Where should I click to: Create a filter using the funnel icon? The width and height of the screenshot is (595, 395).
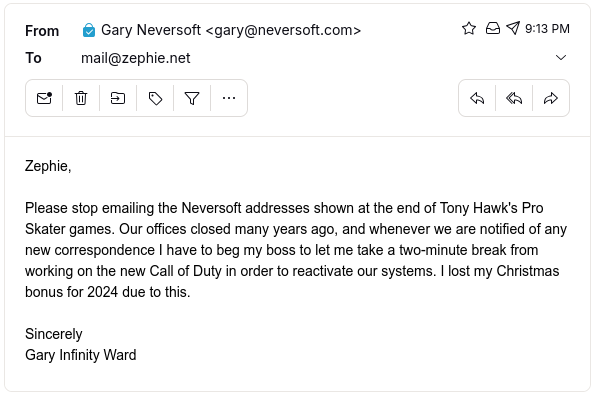(x=192, y=98)
